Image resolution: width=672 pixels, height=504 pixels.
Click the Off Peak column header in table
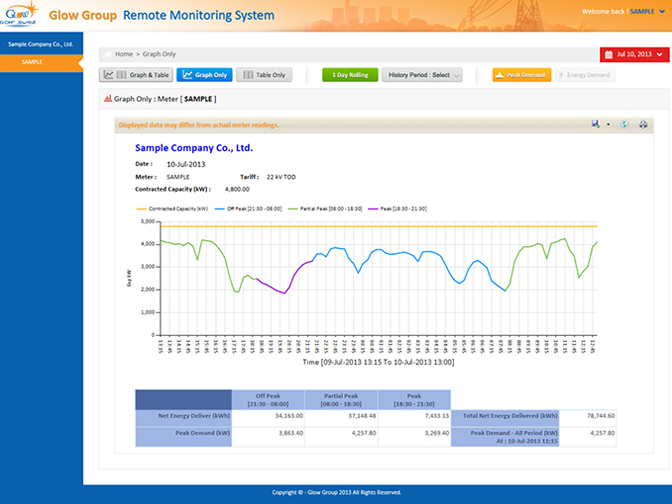[268, 400]
